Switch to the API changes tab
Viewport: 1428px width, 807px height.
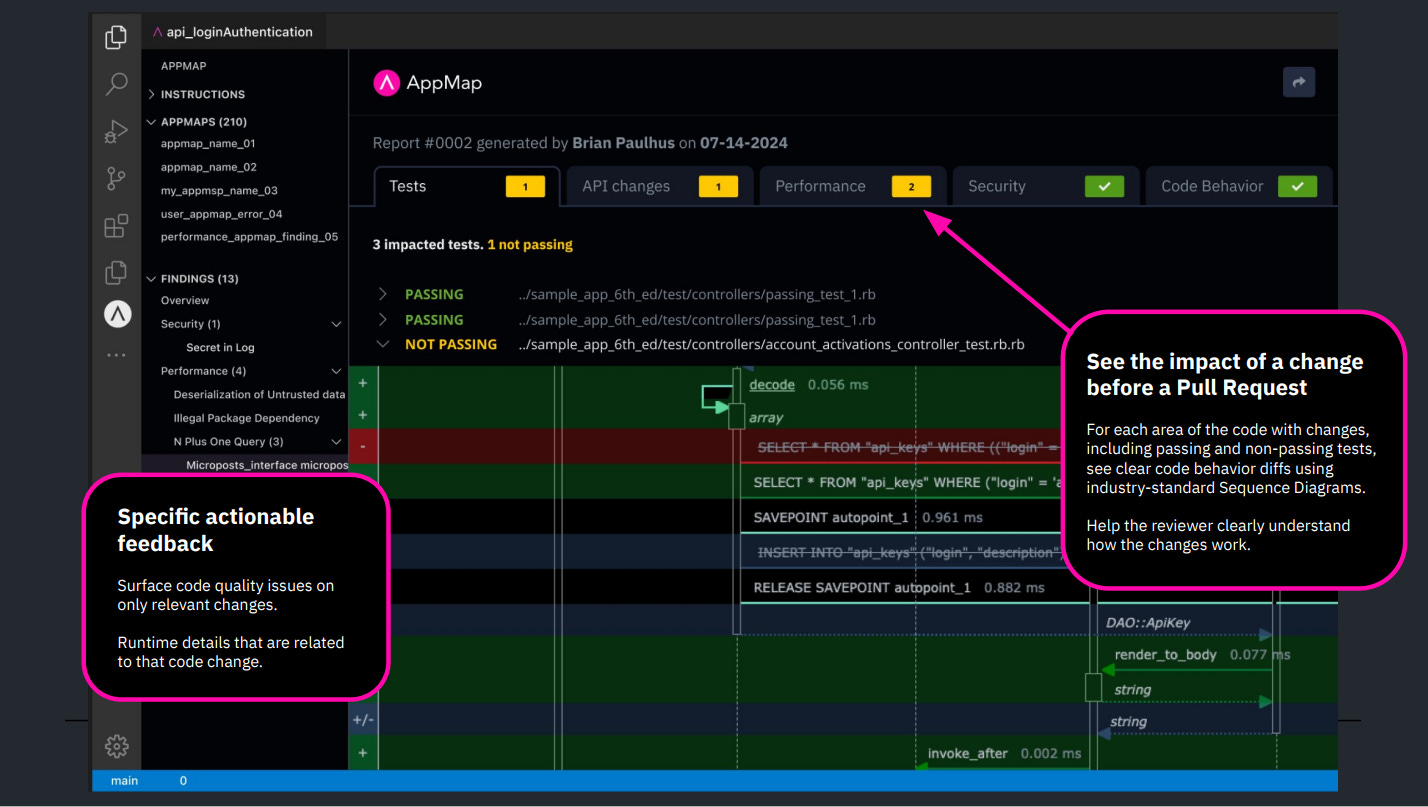tap(660, 186)
